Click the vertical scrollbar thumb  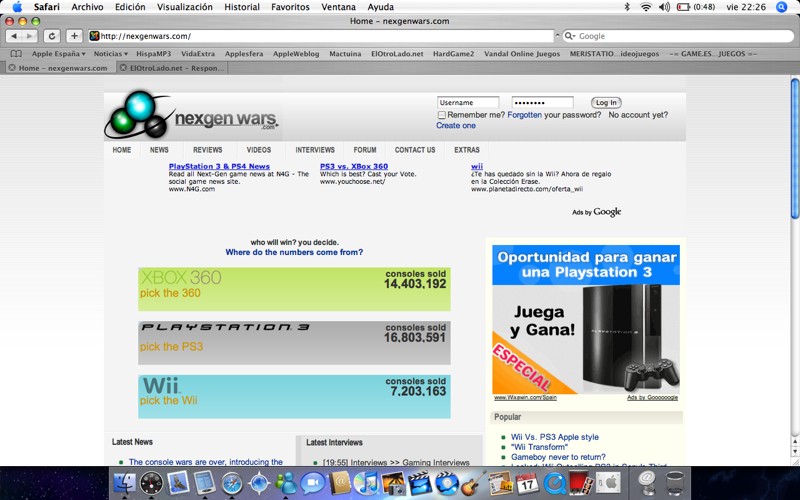pyautogui.click(x=795, y=148)
